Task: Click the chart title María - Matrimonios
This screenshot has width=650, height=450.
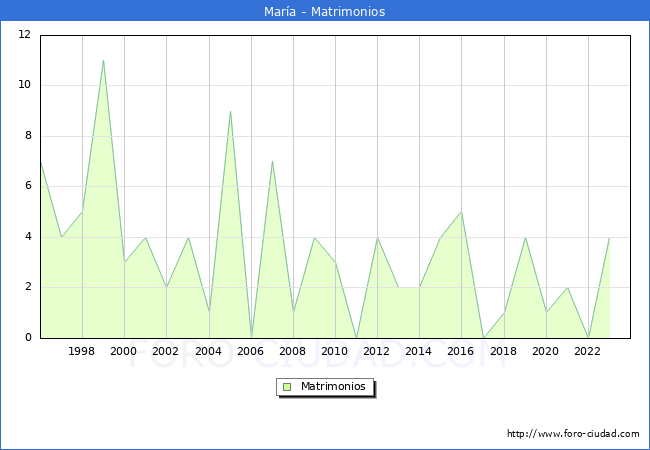Action: click(325, 12)
